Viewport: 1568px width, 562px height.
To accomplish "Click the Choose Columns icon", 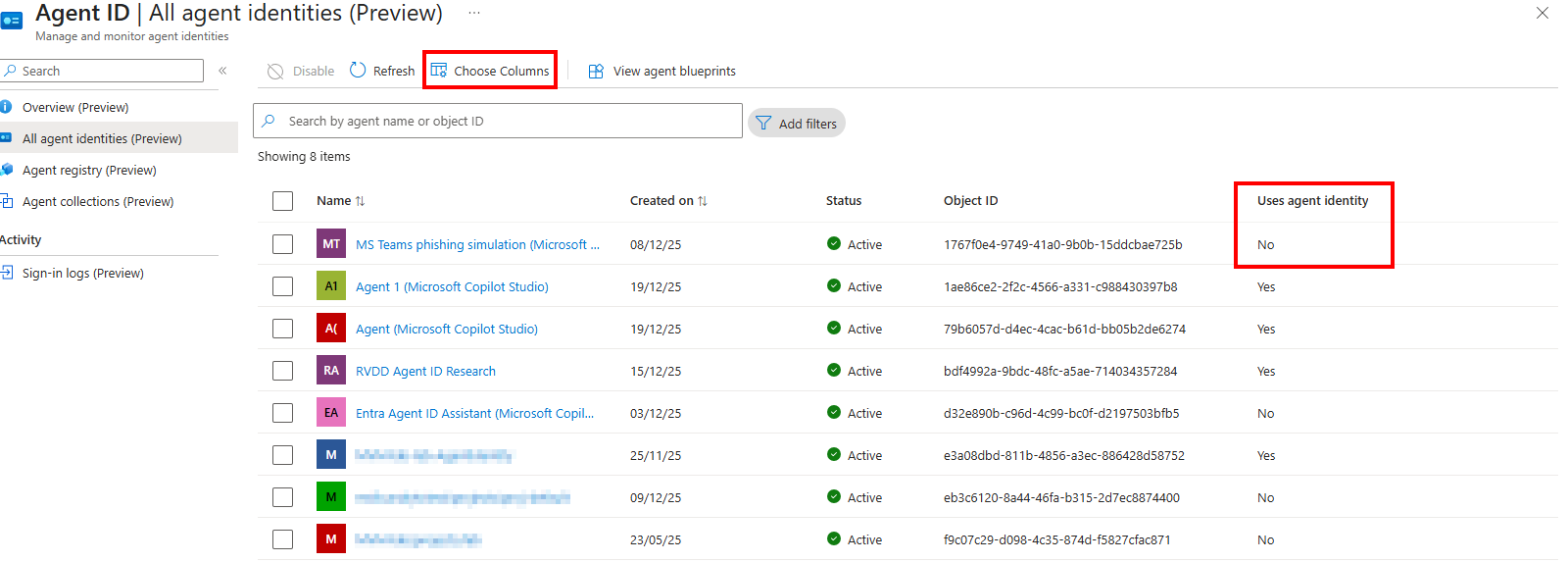I will (x=439, y=71).
